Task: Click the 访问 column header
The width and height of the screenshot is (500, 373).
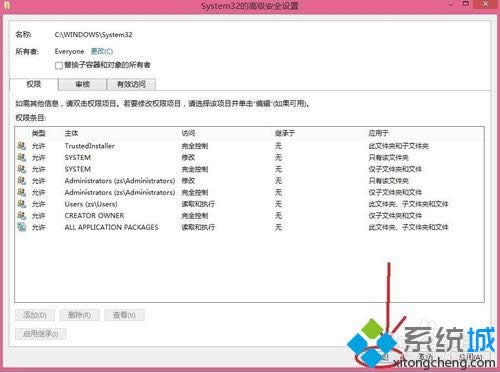Action: coord(188,133)
